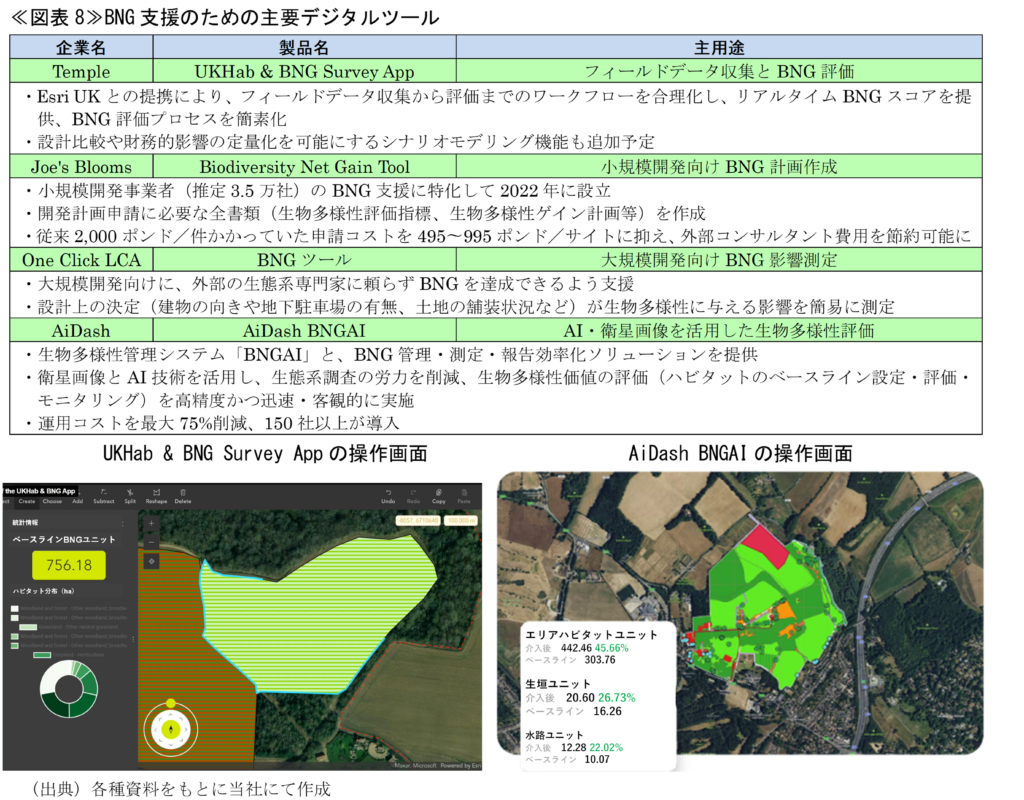The height and width of the screenshot is (800, 1024).
Task: Click the AiDash company cell
Action: coord(81,330)
